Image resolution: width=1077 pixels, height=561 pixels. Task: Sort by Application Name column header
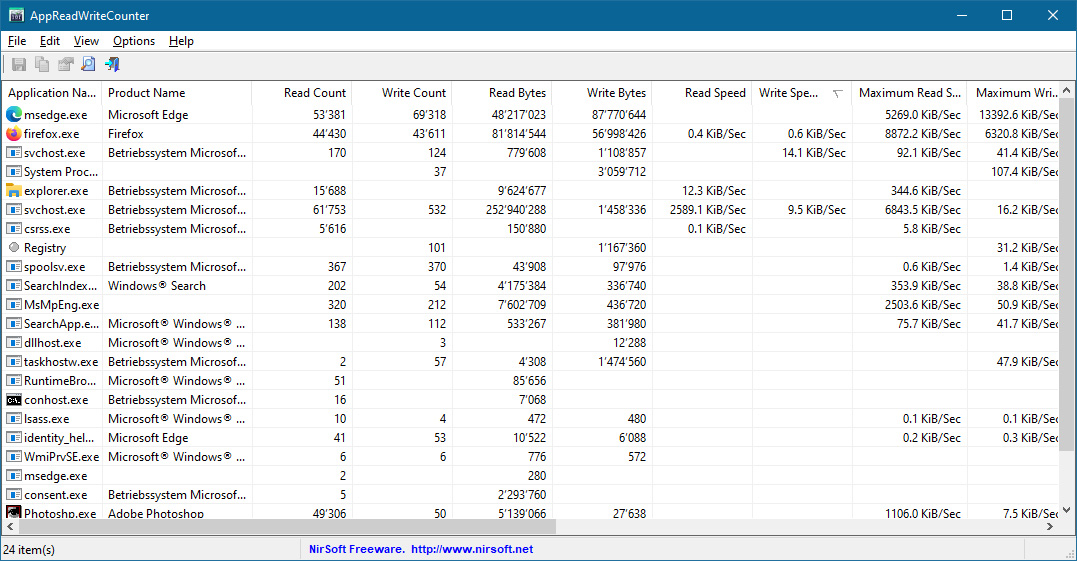52,93
